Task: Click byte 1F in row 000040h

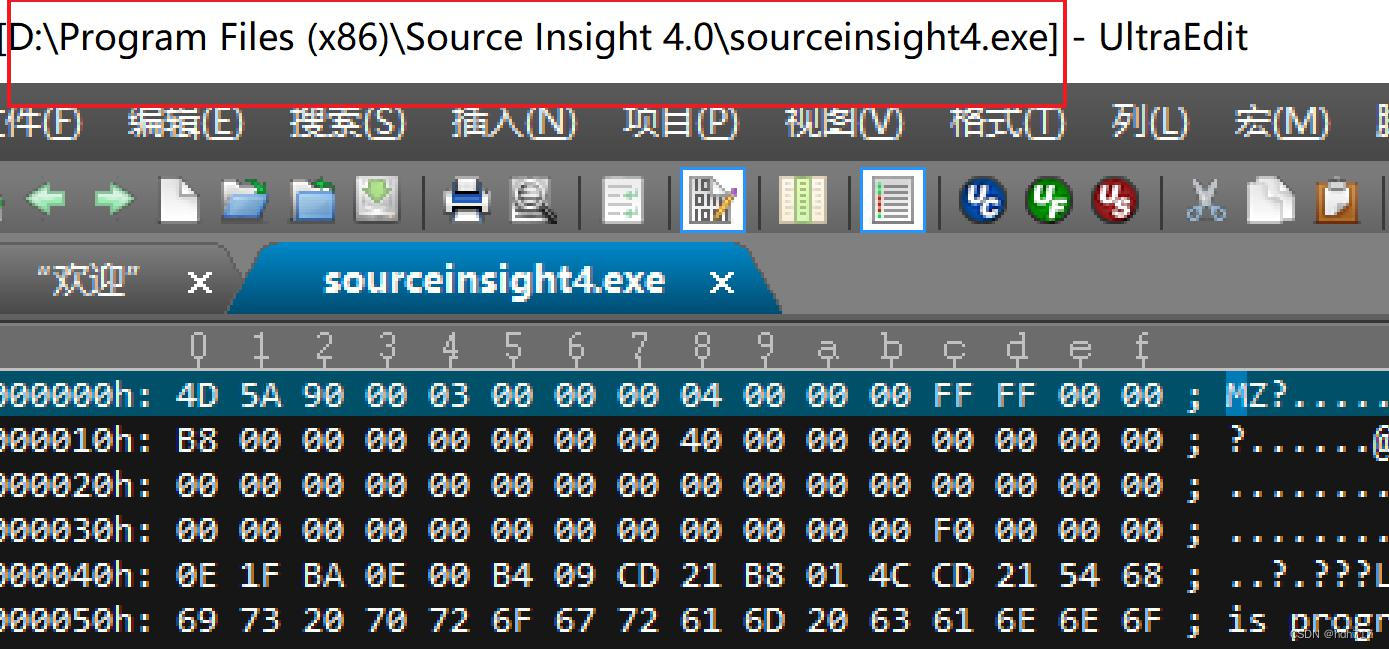Action: click(x=259, y=575)
